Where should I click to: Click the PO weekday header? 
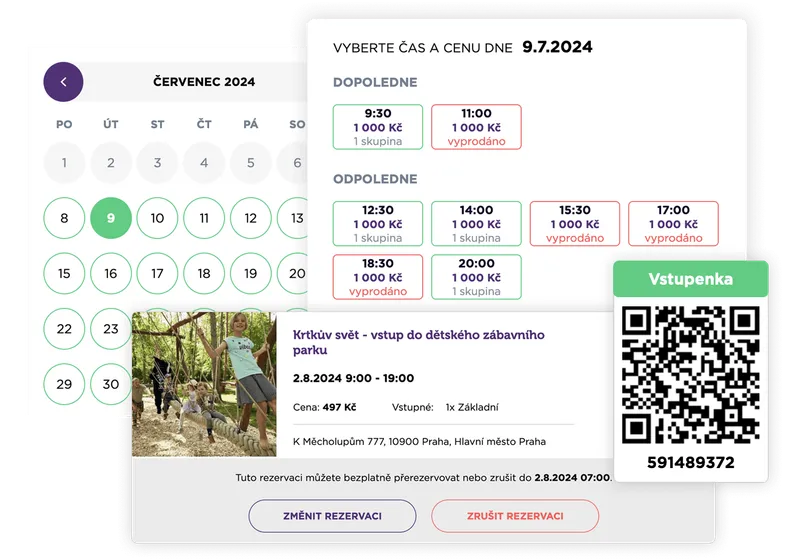click(x=64, y=124)
